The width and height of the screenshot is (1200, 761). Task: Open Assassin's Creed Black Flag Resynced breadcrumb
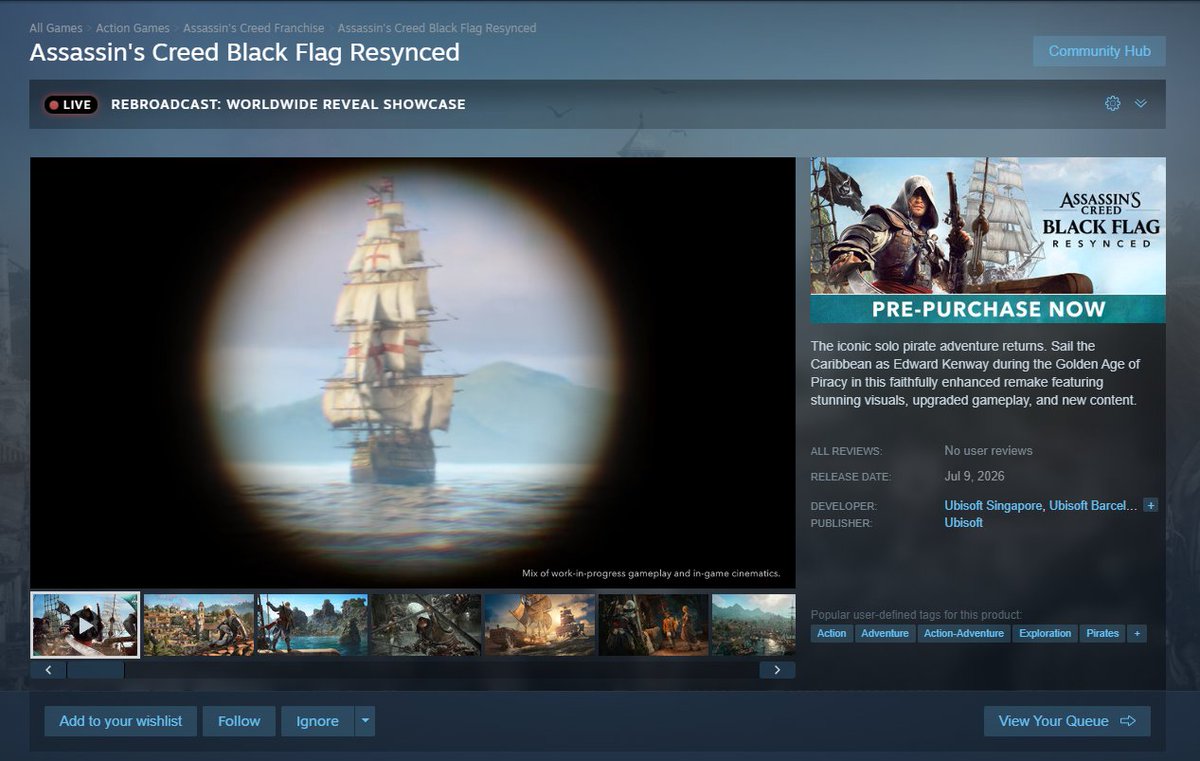(x=437, y=28)
